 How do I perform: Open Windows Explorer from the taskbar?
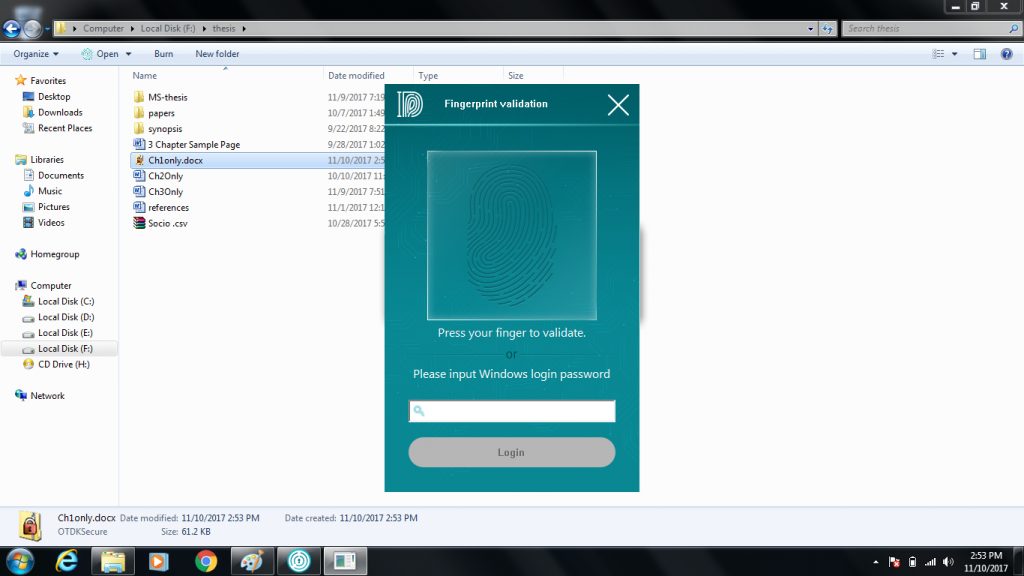pyautogui.click(x=113, y=561)
